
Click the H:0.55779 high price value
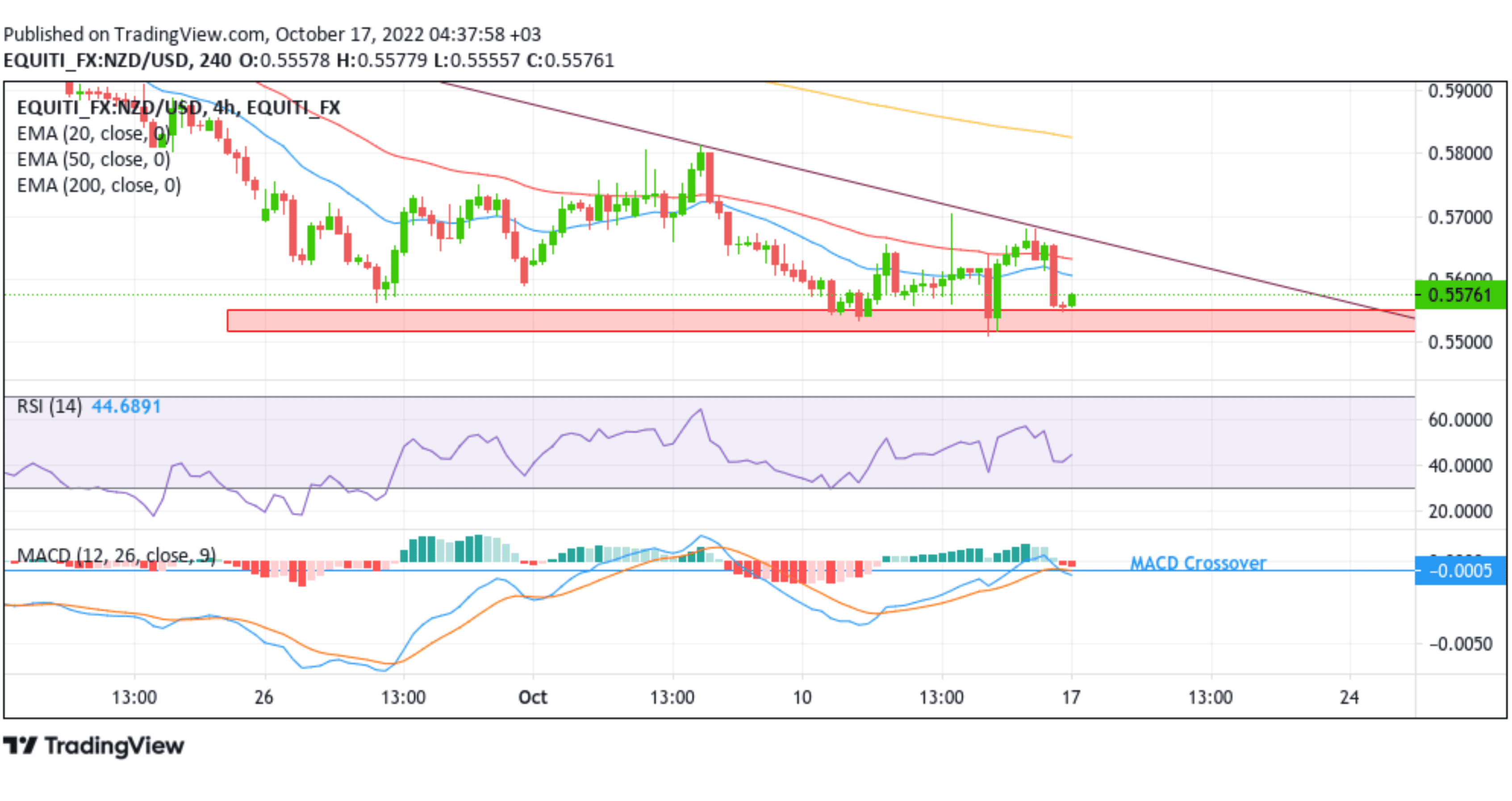(382, 60)
